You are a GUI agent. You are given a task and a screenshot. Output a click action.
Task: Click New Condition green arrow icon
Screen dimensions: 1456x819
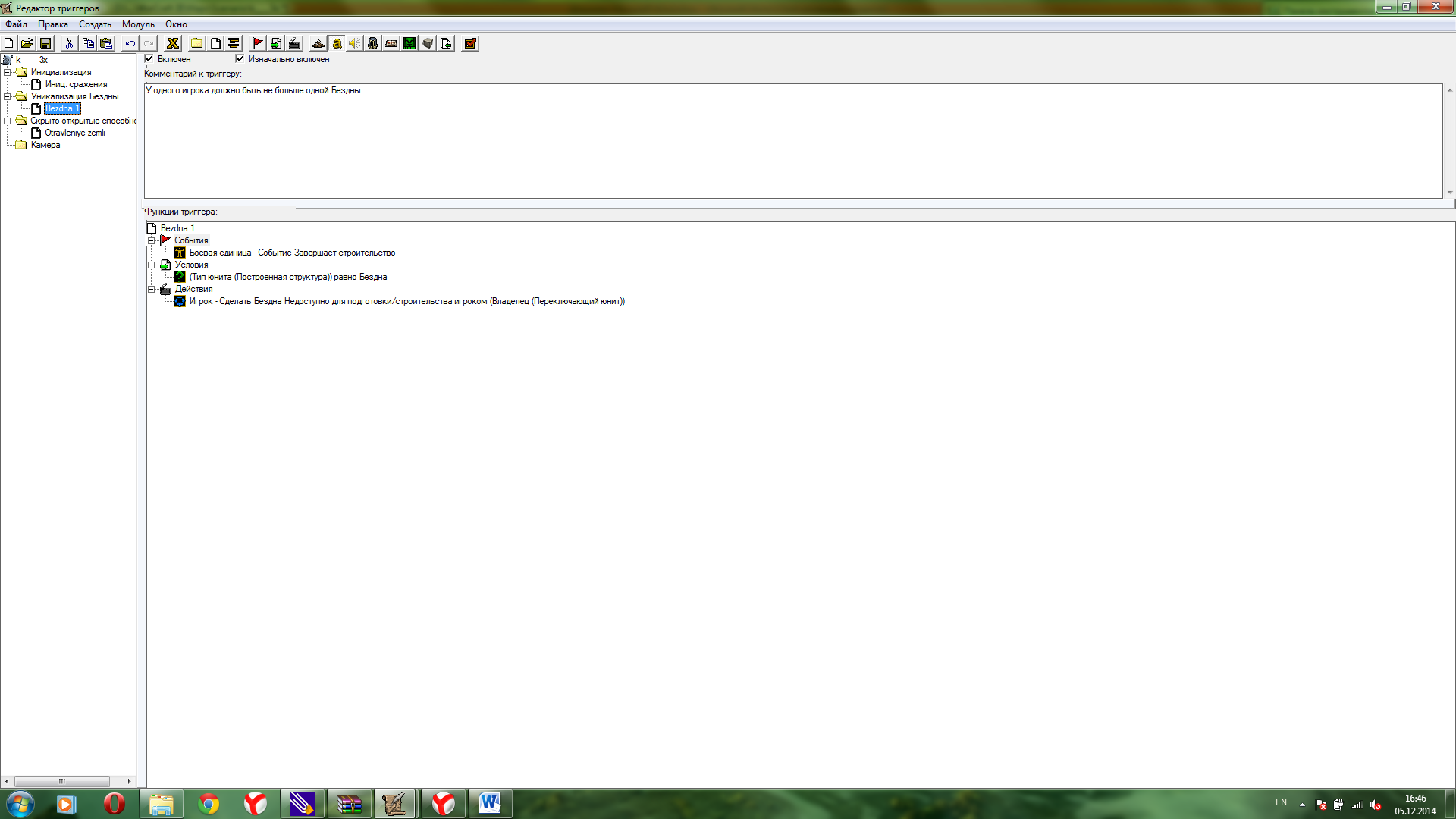point(276,43)
